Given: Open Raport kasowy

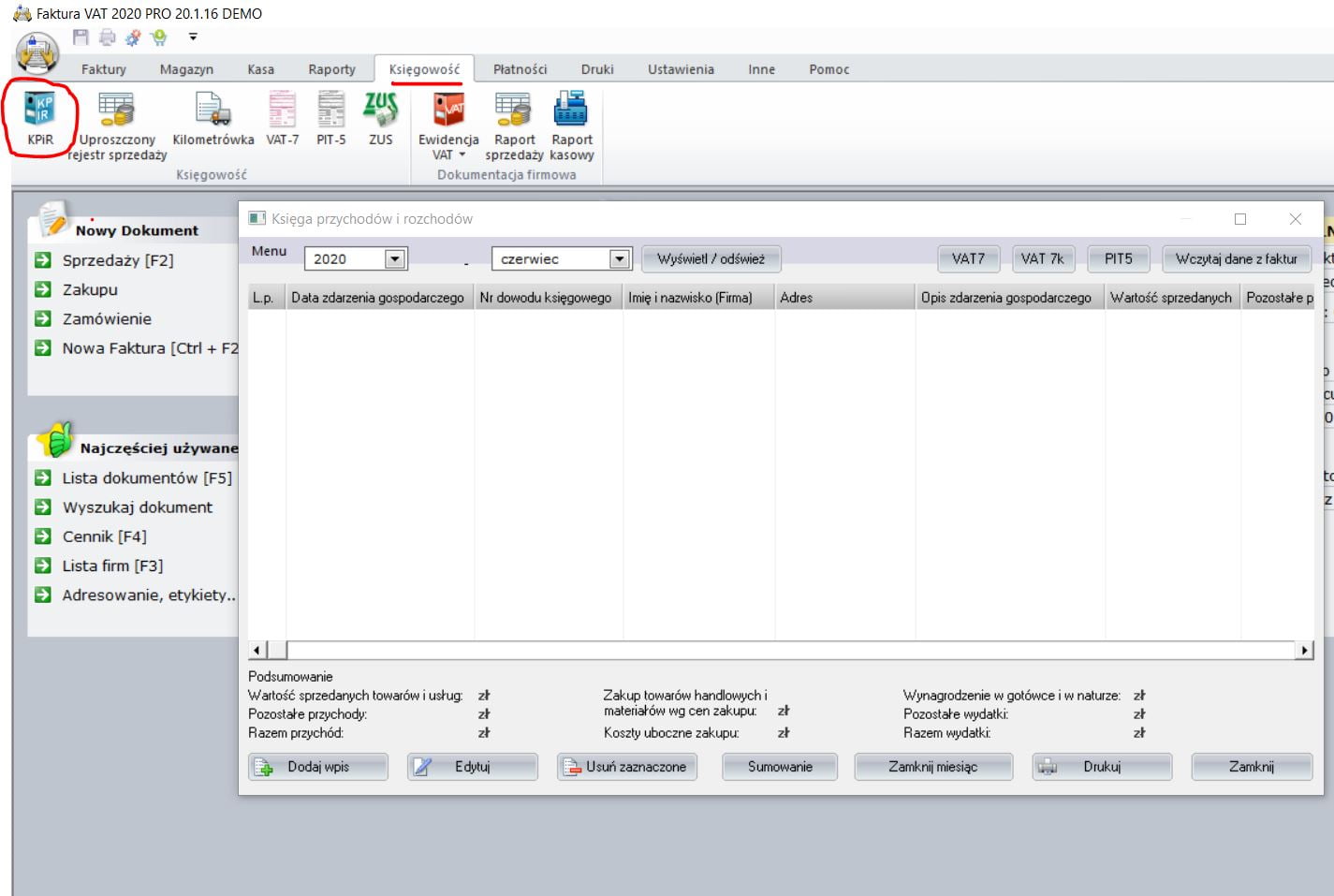Looking at the screenshot, I should tap(572, 122).
